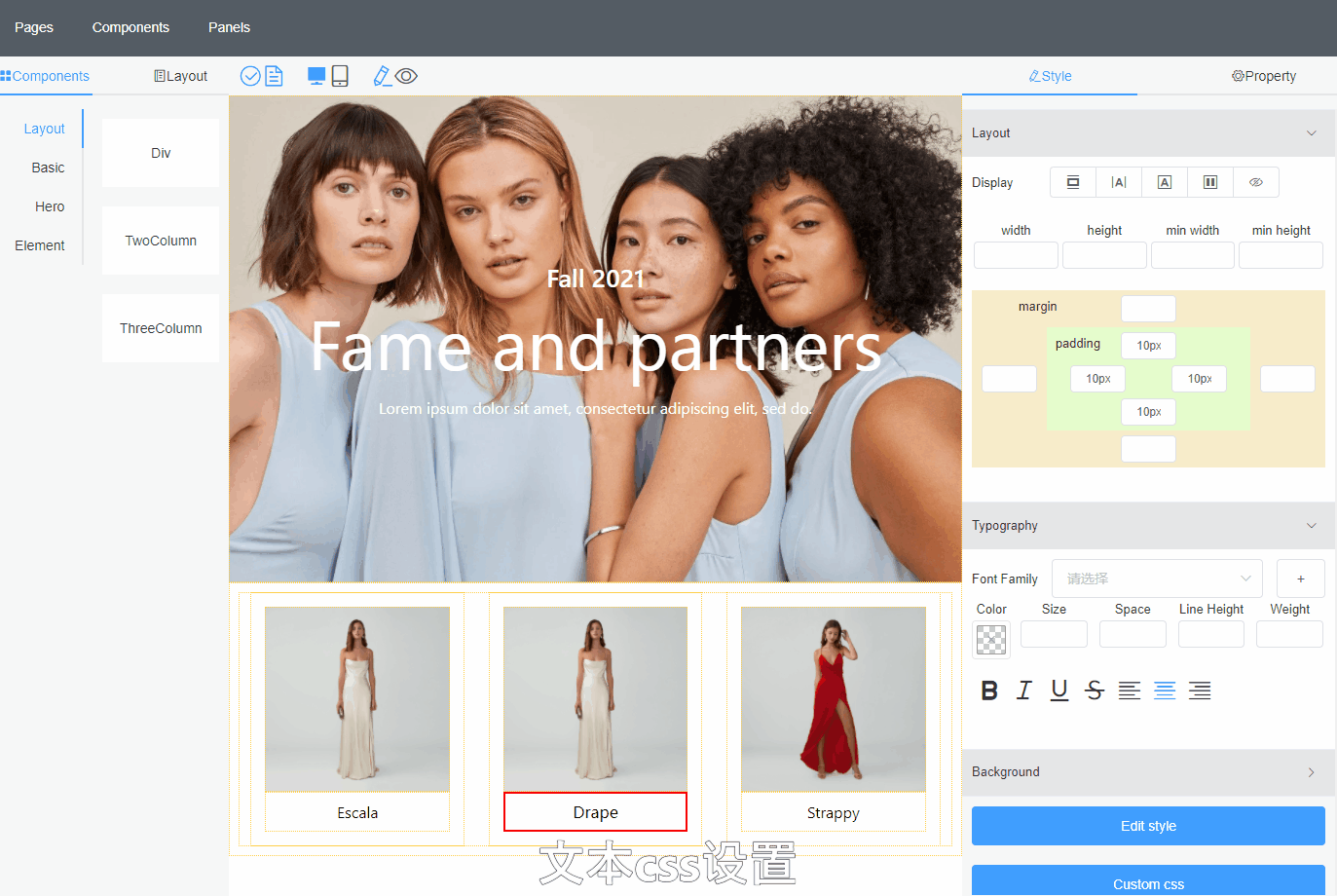The height and width of the screenshot is (896, 1337).
Task: Click the top margin input
Action: click(x=1148, y=309)
